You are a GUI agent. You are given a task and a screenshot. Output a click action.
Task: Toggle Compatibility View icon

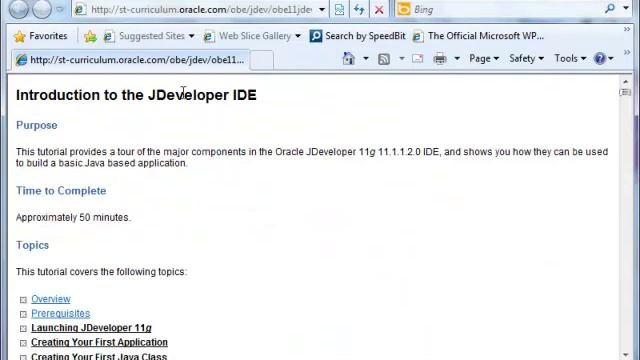(339, 9)
